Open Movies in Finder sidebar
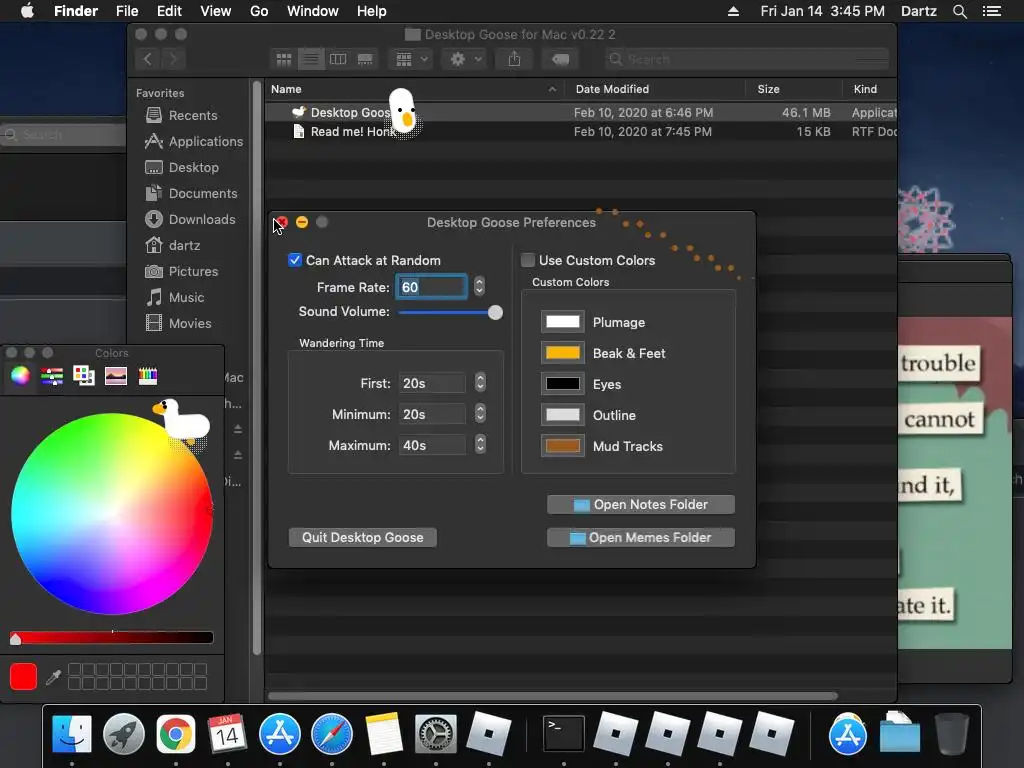 click(178, 323)
